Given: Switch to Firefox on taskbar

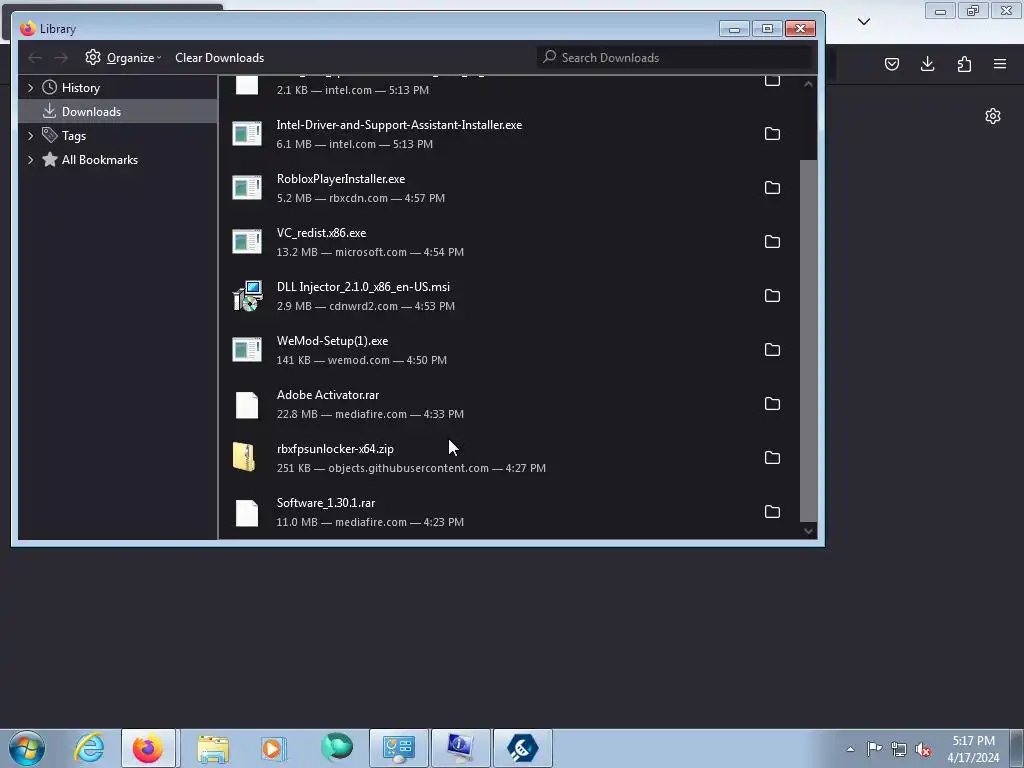Looking at the screenshot, I should click(x=148, y=748).
